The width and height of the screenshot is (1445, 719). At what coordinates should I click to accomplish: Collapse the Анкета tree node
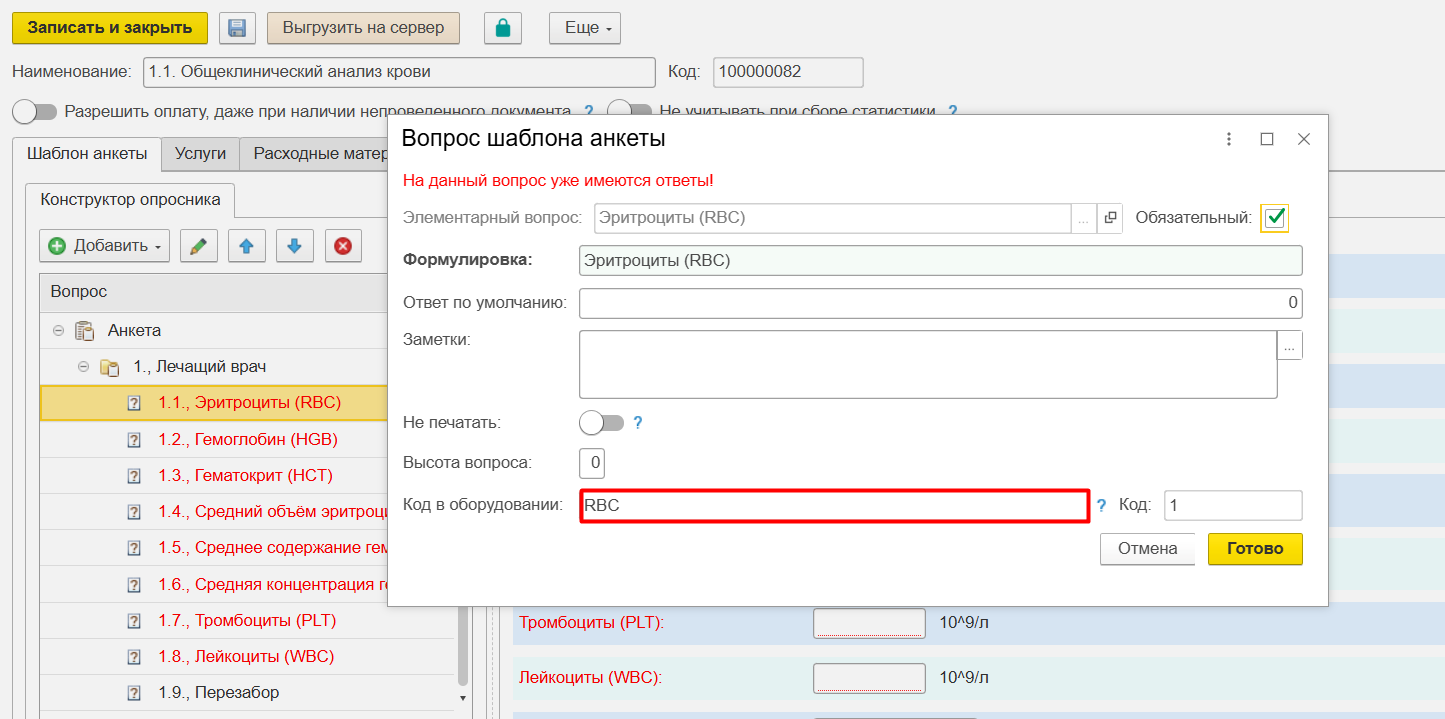coord(59,330)
